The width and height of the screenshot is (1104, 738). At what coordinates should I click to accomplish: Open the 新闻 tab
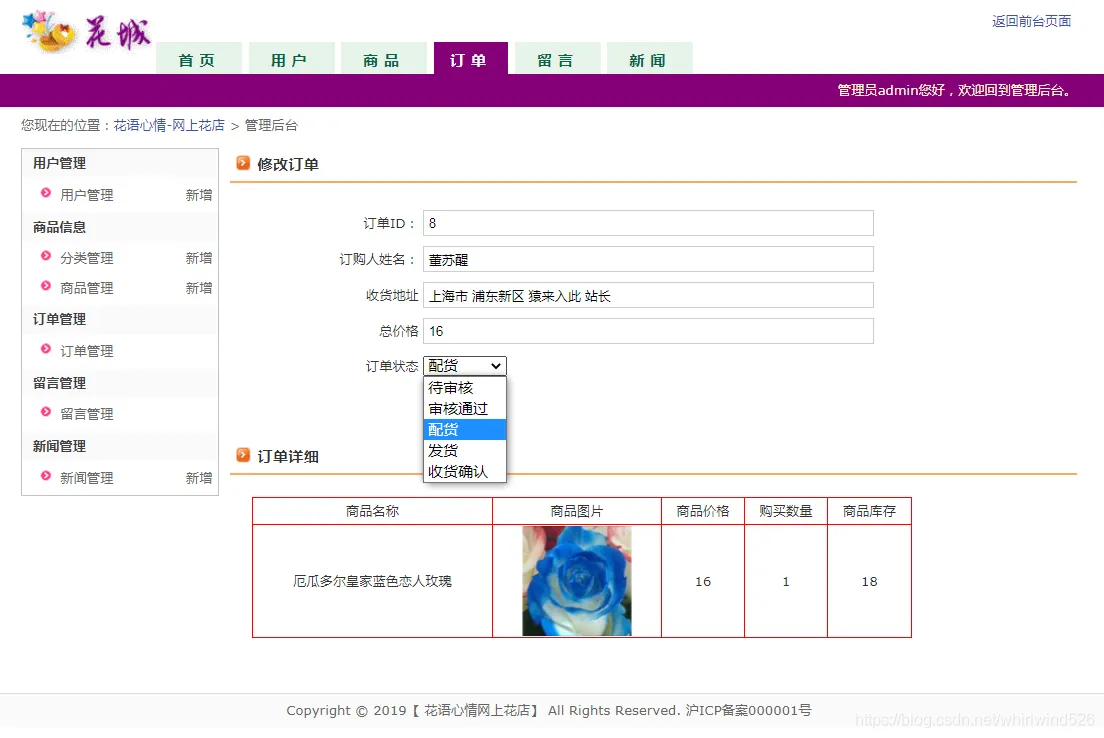(x=649, y=58)
